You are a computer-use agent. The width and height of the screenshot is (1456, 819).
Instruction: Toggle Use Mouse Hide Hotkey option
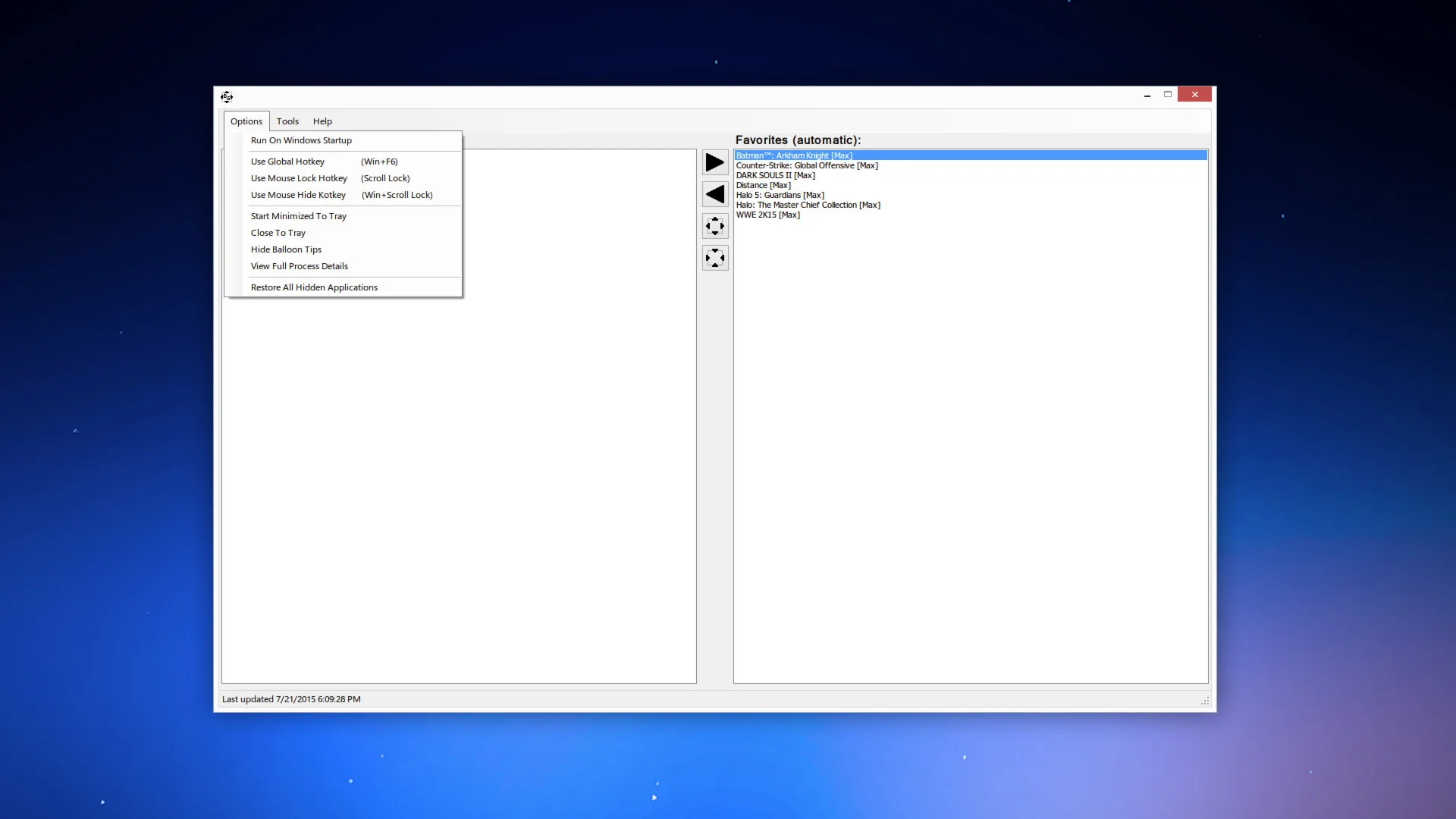pos(298,195)
